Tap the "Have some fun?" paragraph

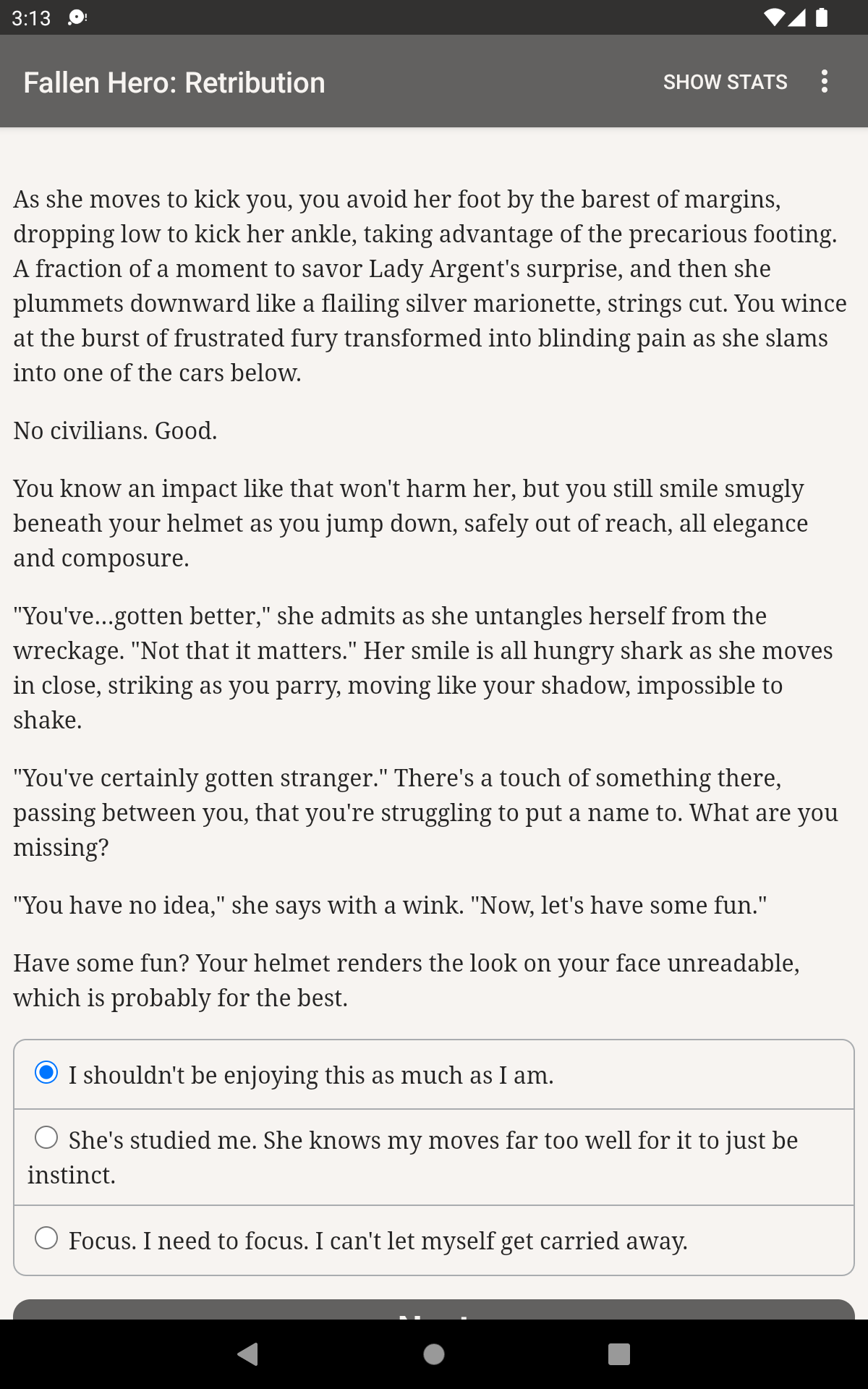[x=407, y=980]
